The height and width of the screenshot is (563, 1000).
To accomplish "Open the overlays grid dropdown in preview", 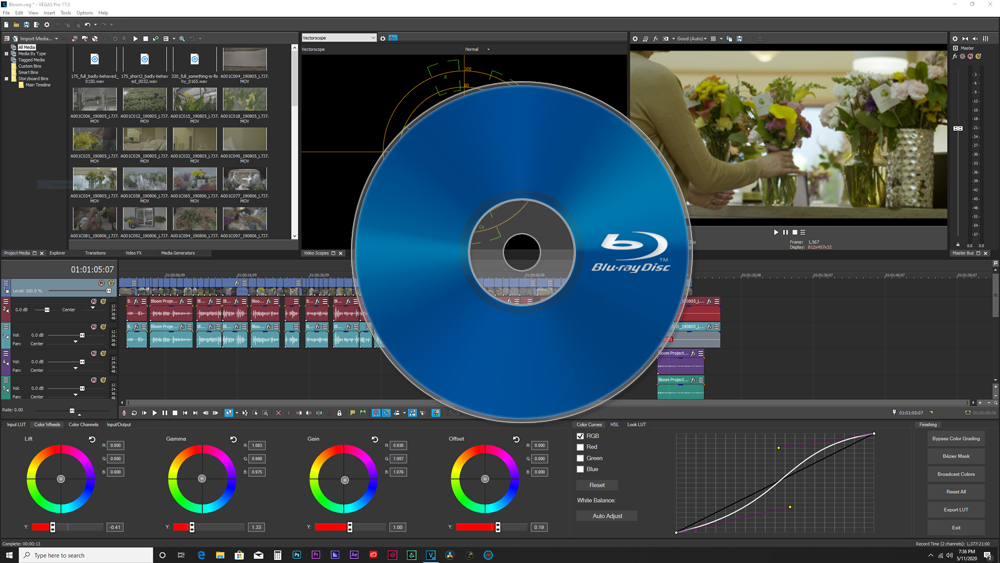I will 721,39.
